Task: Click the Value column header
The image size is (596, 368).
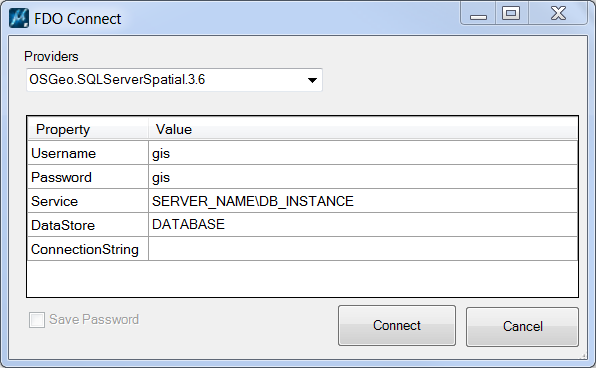Action: tap(363, 129)
